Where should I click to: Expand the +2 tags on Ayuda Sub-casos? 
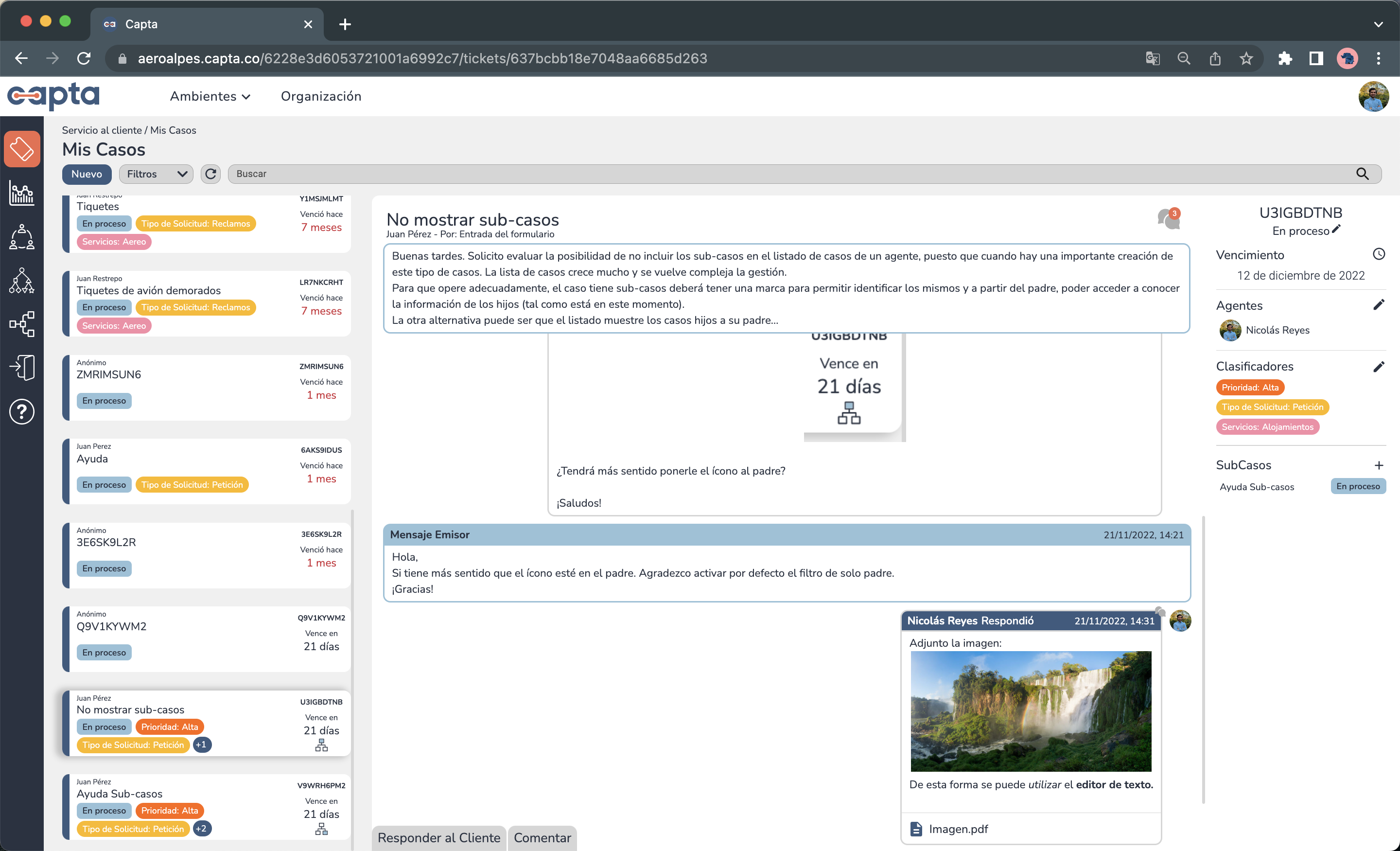(x=202, y=829)
